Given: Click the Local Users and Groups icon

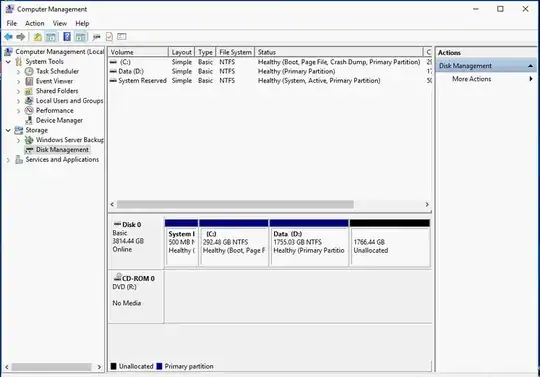Looking at the screenshot, I should click(29, 101).
